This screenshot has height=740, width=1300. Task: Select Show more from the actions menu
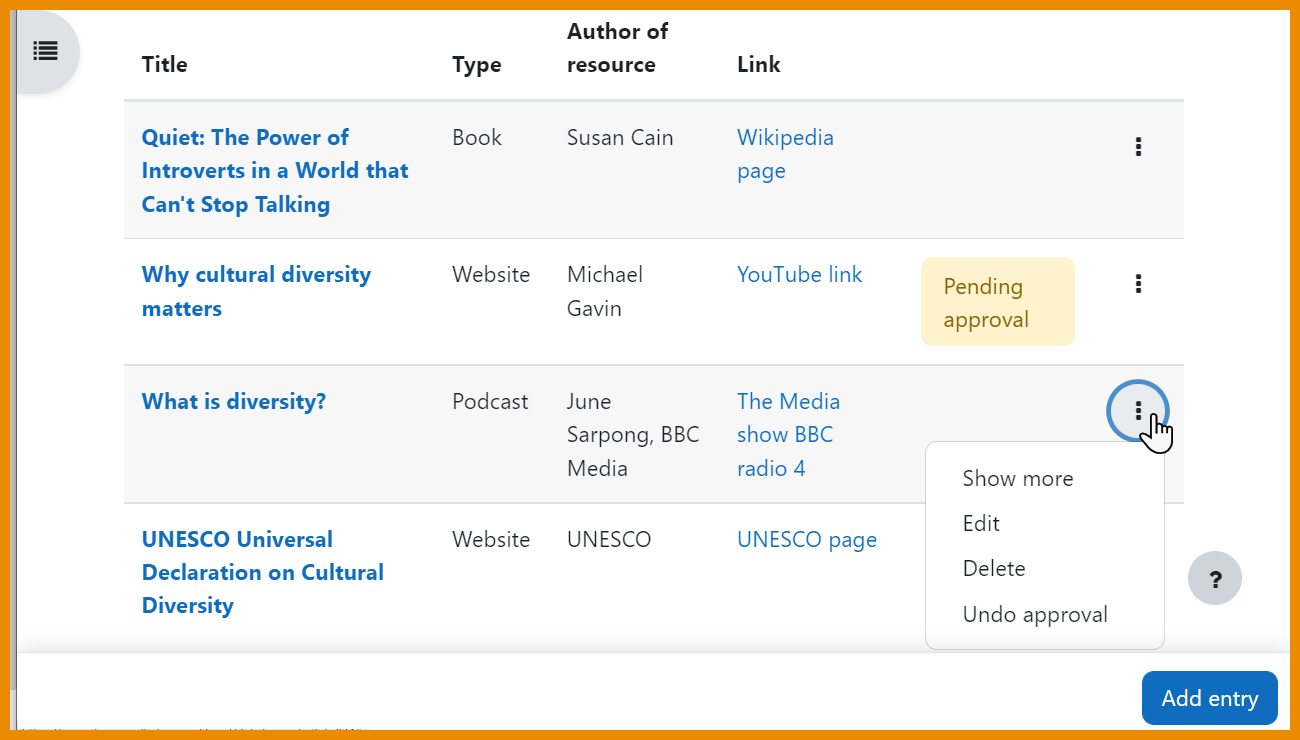(x=1017, y=479)
